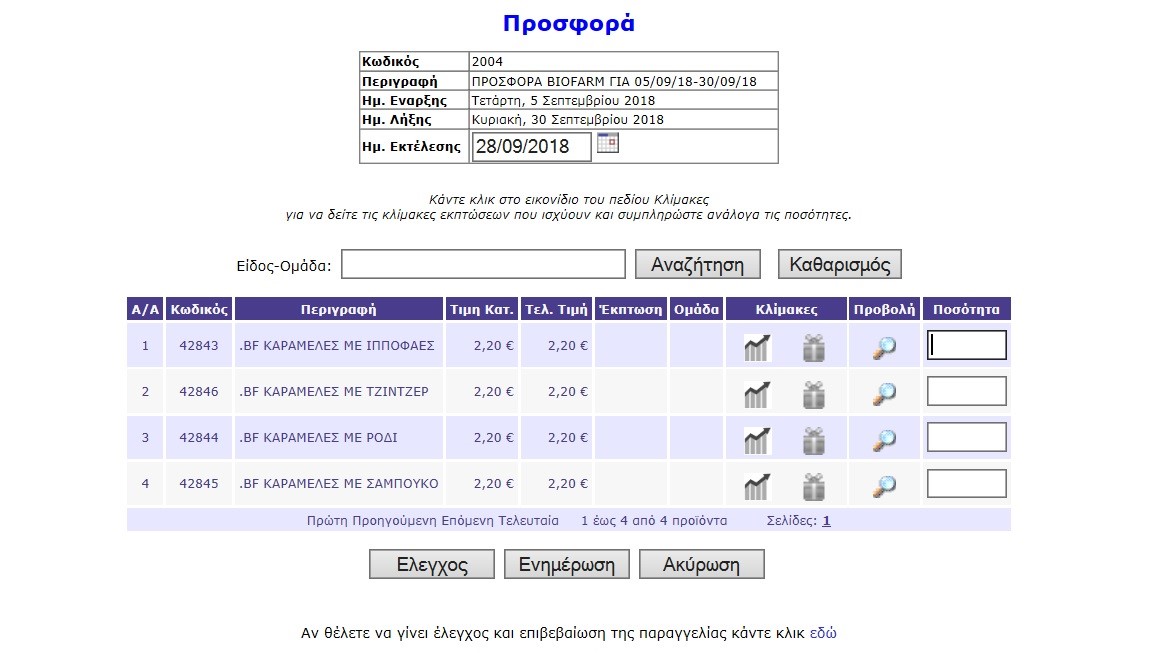
Task: Click the Ελεγχος button
Action: pyautogui.click(x=432, y=564)
